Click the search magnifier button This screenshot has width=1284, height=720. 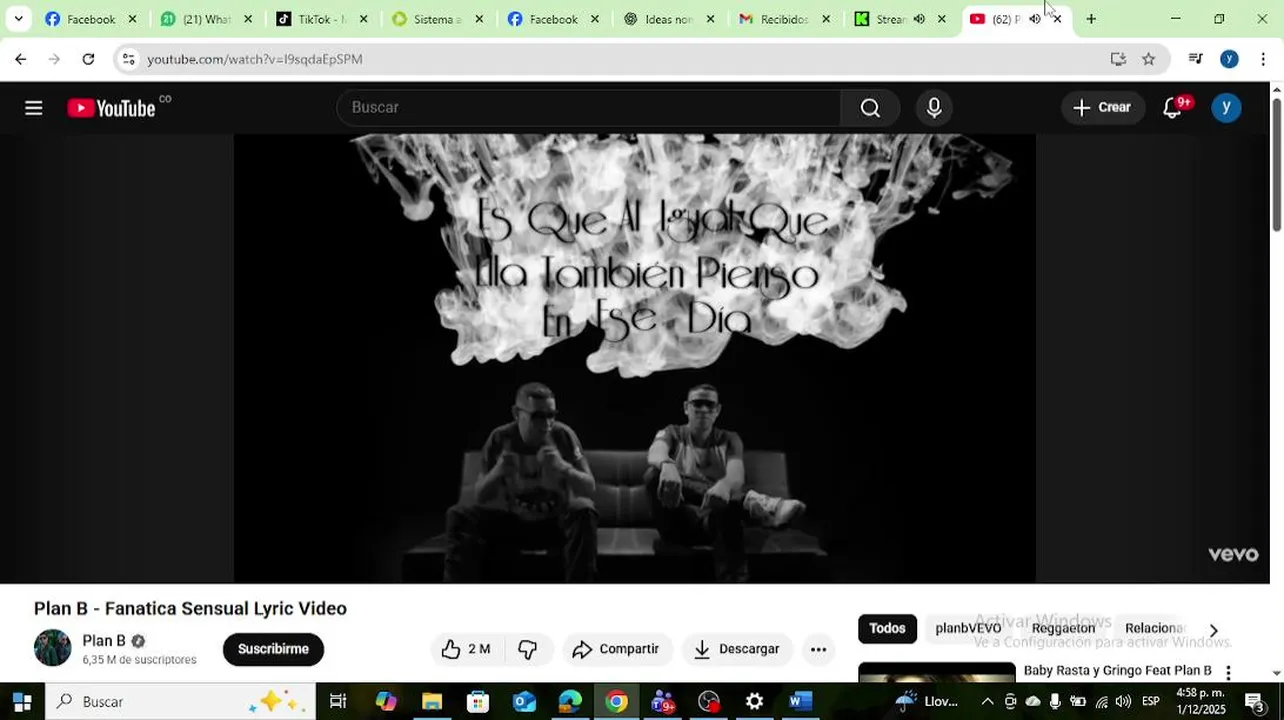(870, 108)
